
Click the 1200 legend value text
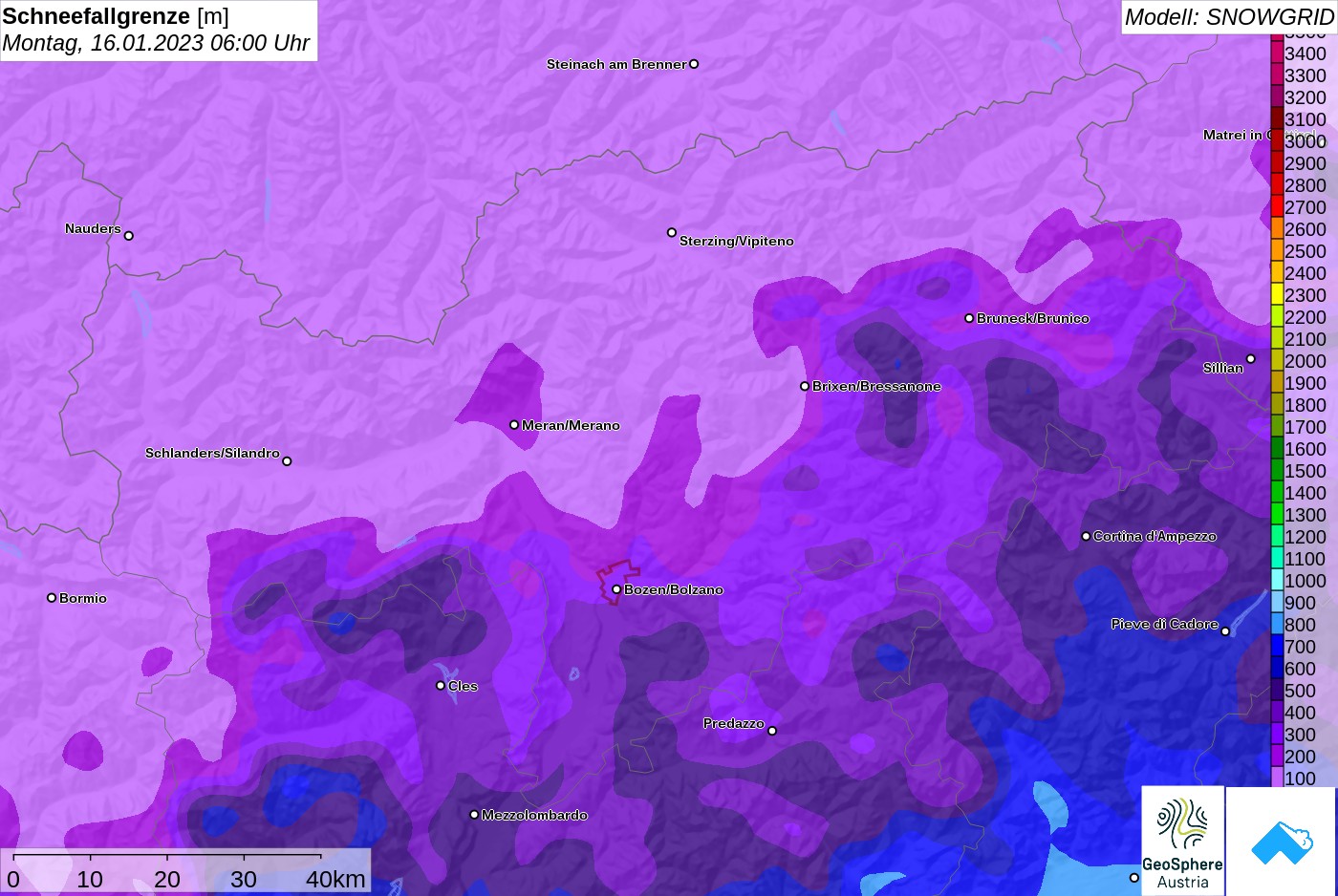tap(1306, 537)
